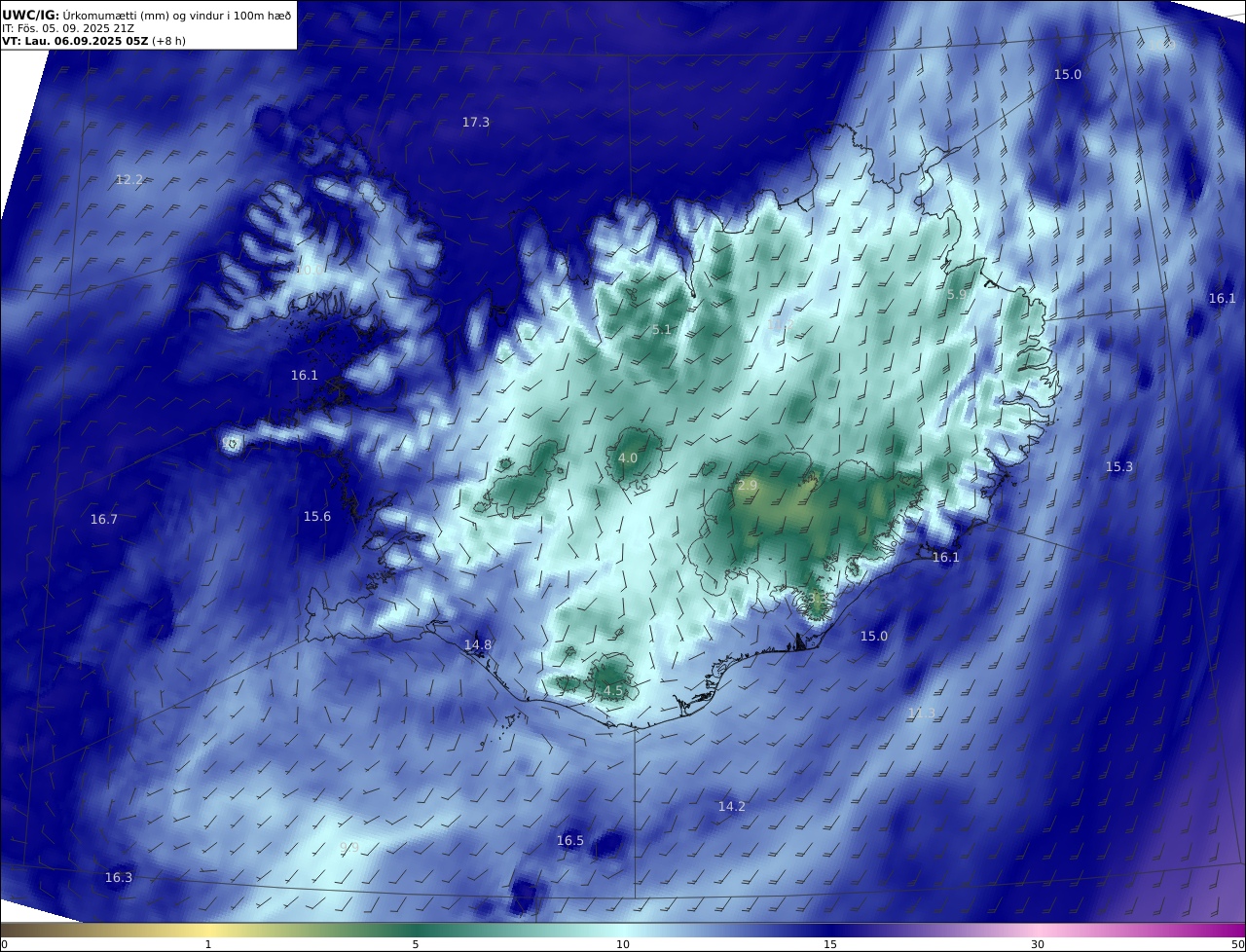Viewport: 1246px width, 952px height.
Task: Click the 16.5 value in the southern sea
Action: (570, 840)
